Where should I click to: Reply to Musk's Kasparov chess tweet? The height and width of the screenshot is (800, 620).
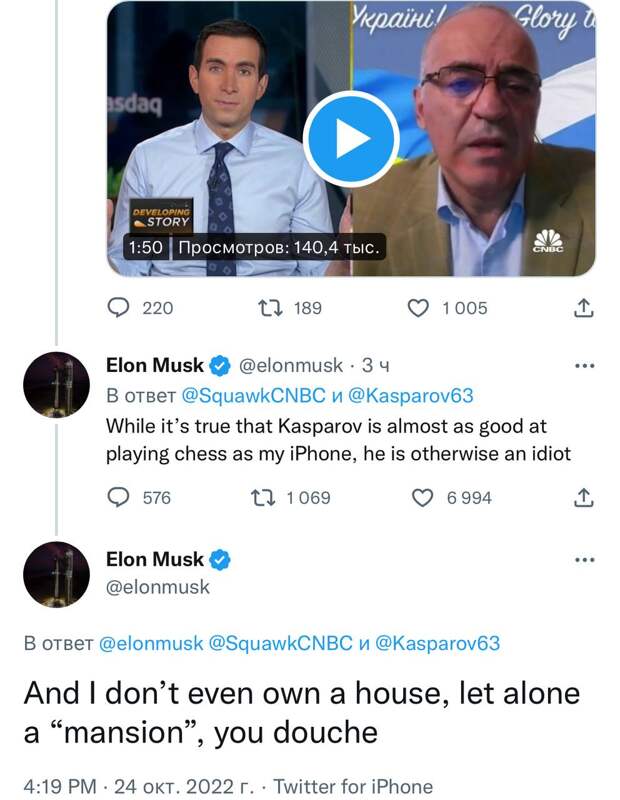pos(120,497)
